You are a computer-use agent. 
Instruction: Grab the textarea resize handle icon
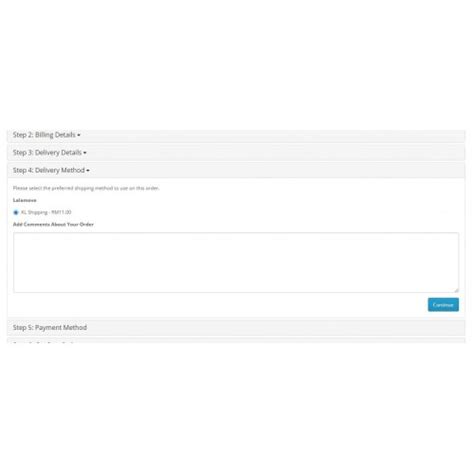(456, 290)
